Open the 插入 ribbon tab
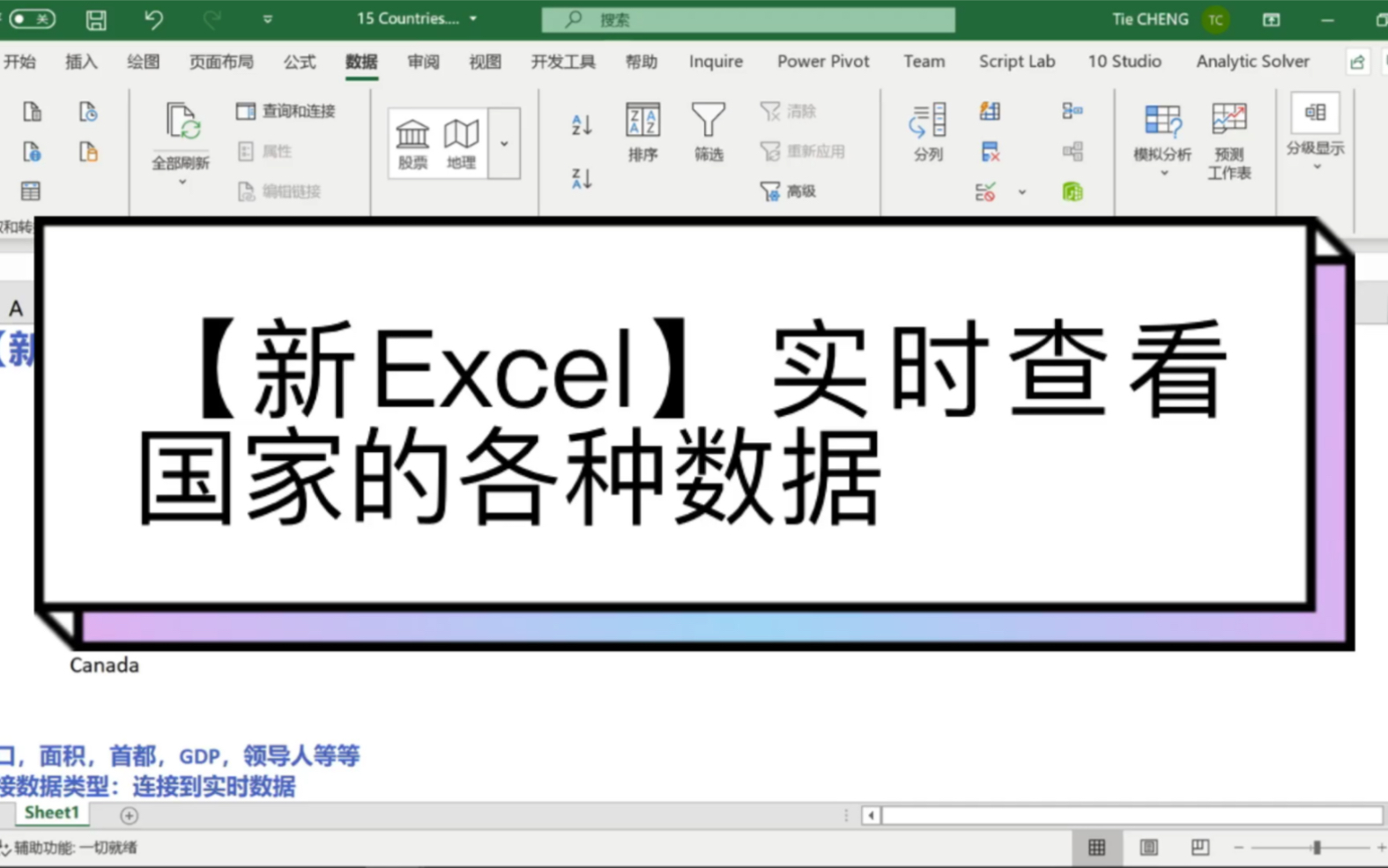Screen dimensions: 1388x868 coord(81,61)
